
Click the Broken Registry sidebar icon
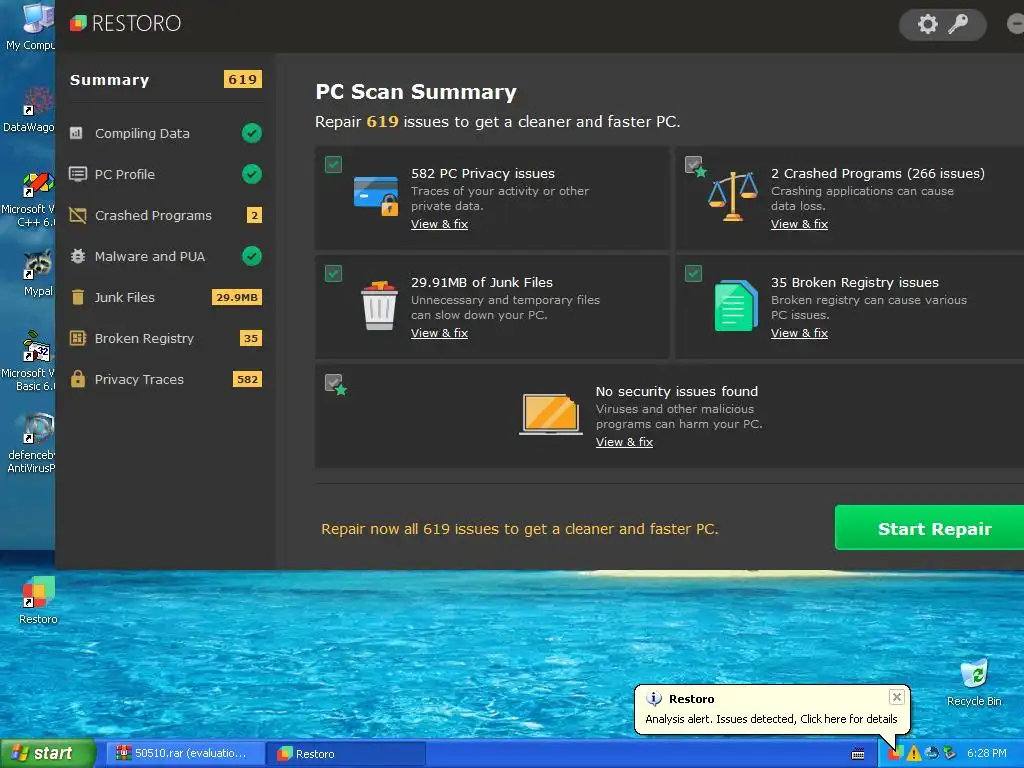pos(78,338)
